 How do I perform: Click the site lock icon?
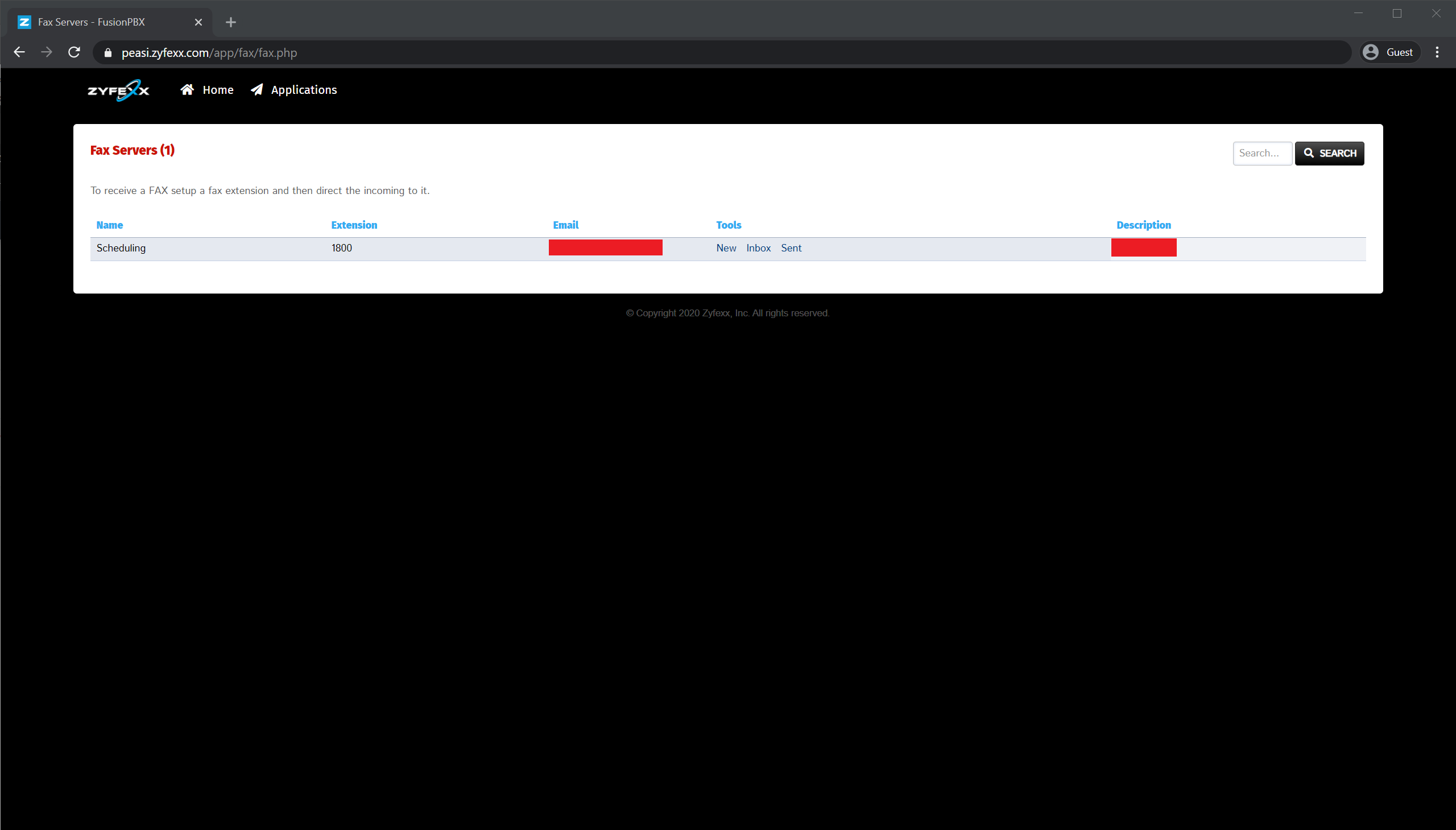coord(108,53)
